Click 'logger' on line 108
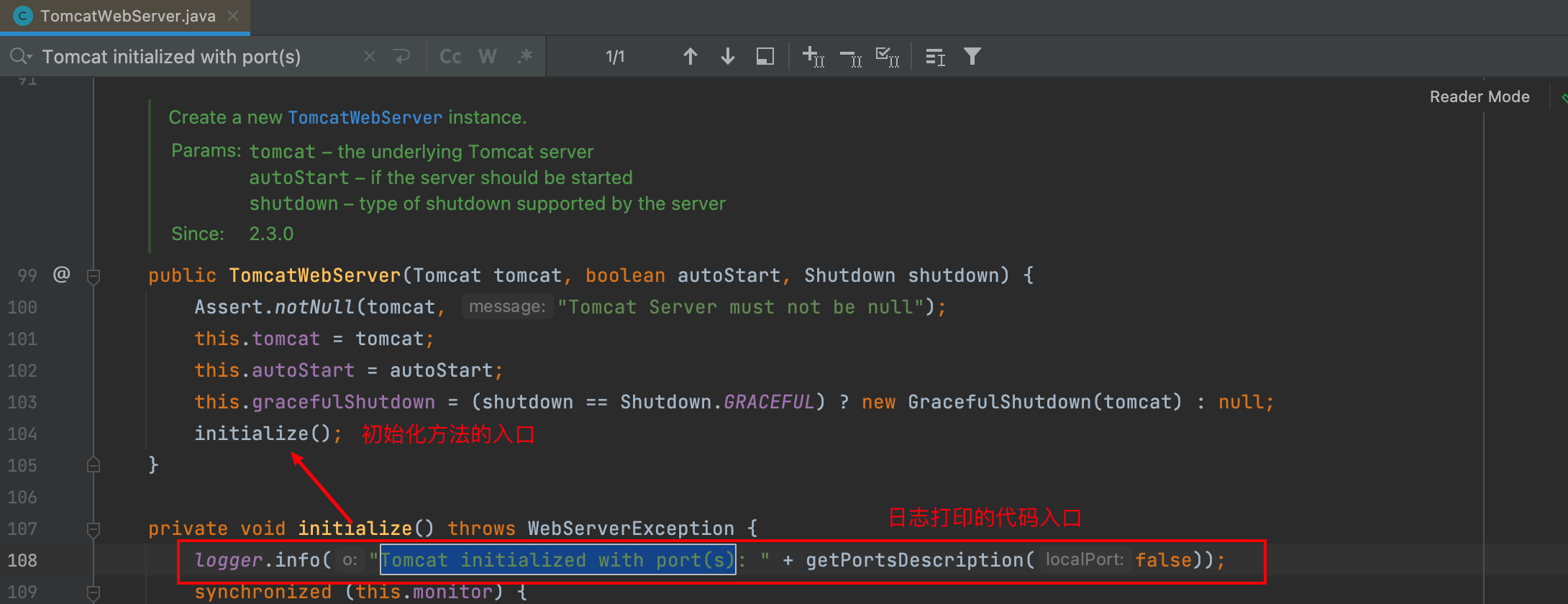Screen dimensions: 1568x604 pos(228,560)
